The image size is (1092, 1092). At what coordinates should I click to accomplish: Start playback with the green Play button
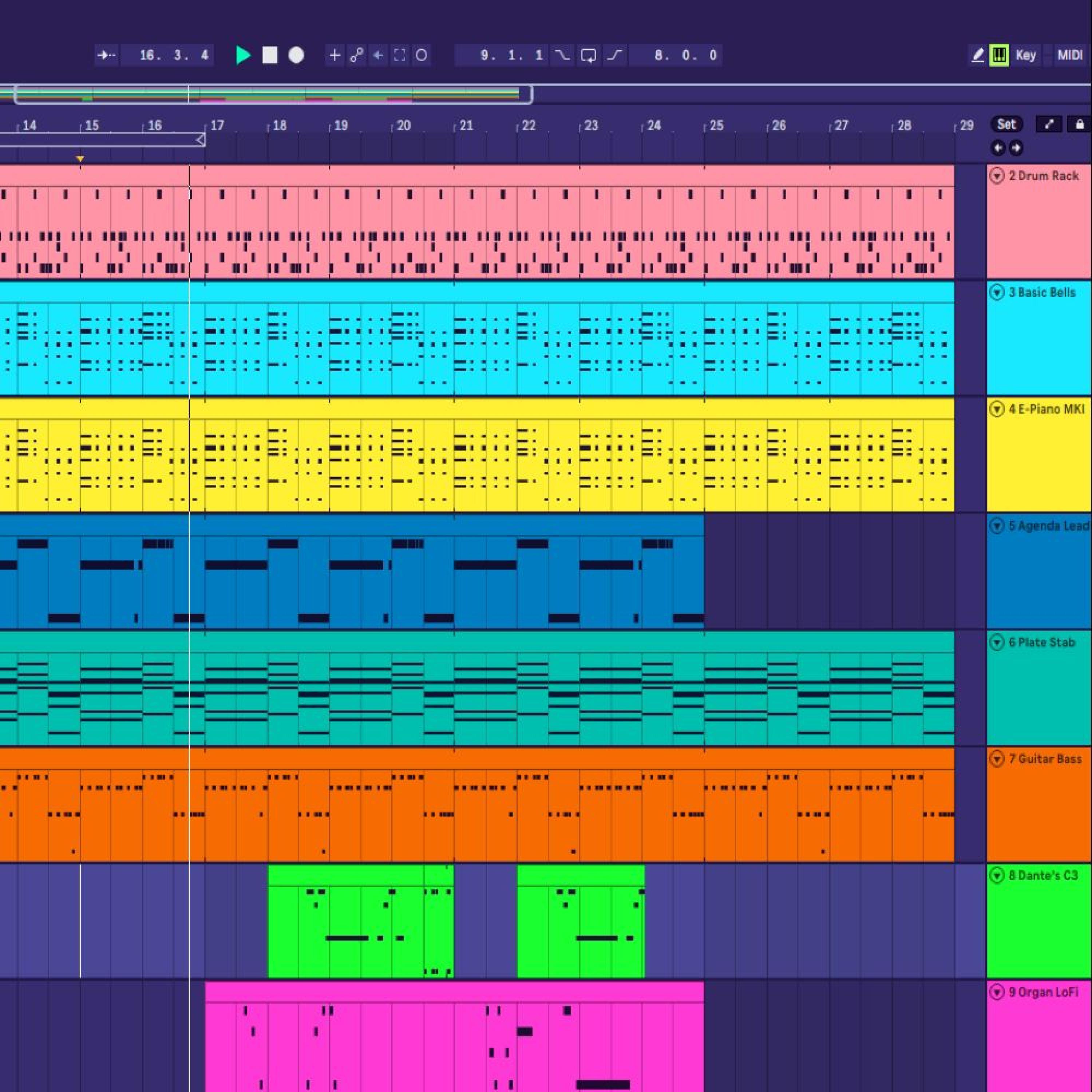(x=243, y=55)
